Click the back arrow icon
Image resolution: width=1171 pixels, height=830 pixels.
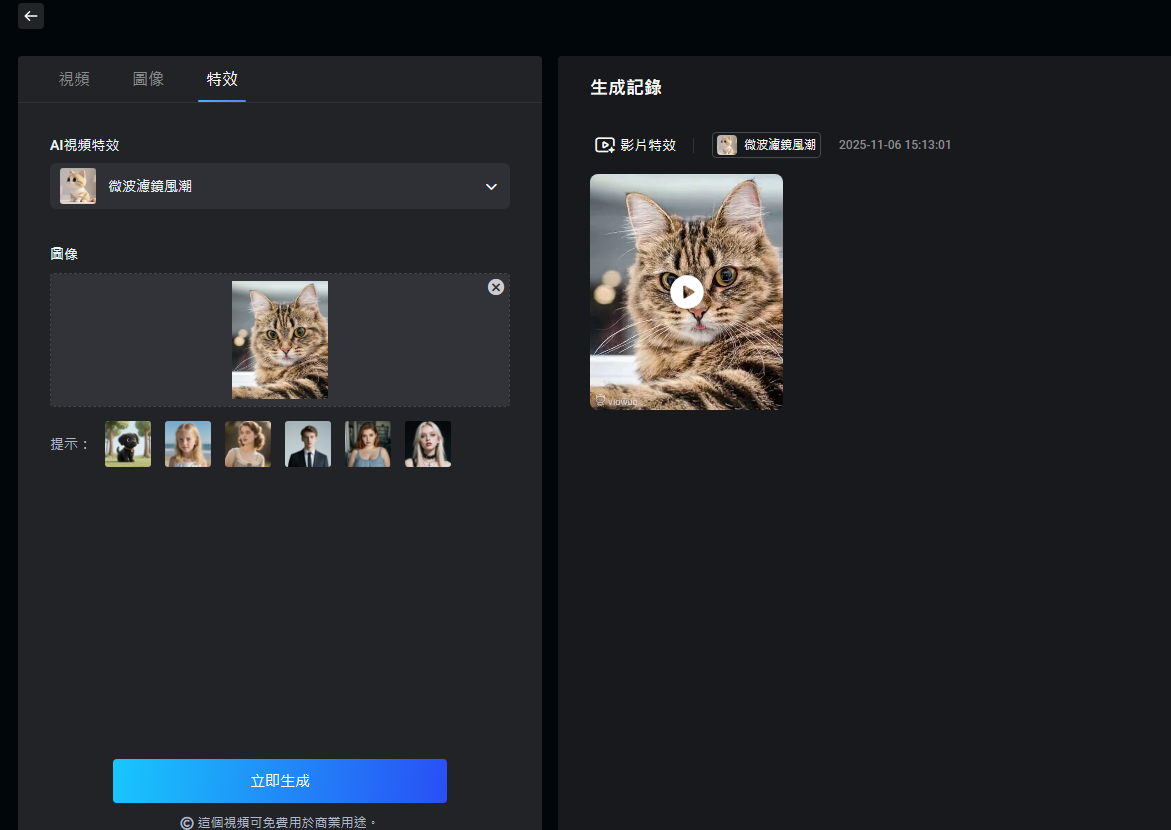tap(31, 16)
